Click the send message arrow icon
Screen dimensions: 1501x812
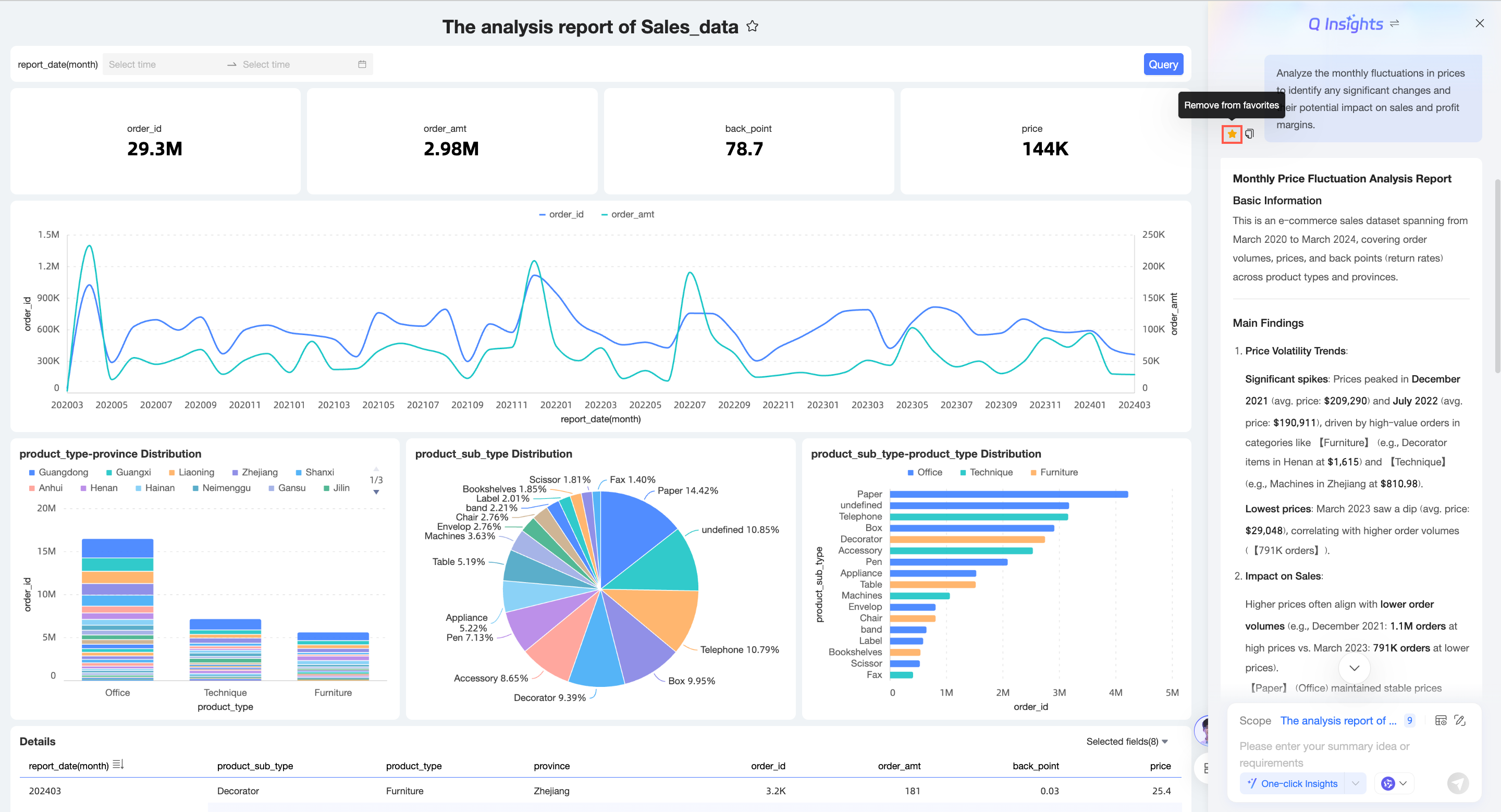pos(1457,783)
